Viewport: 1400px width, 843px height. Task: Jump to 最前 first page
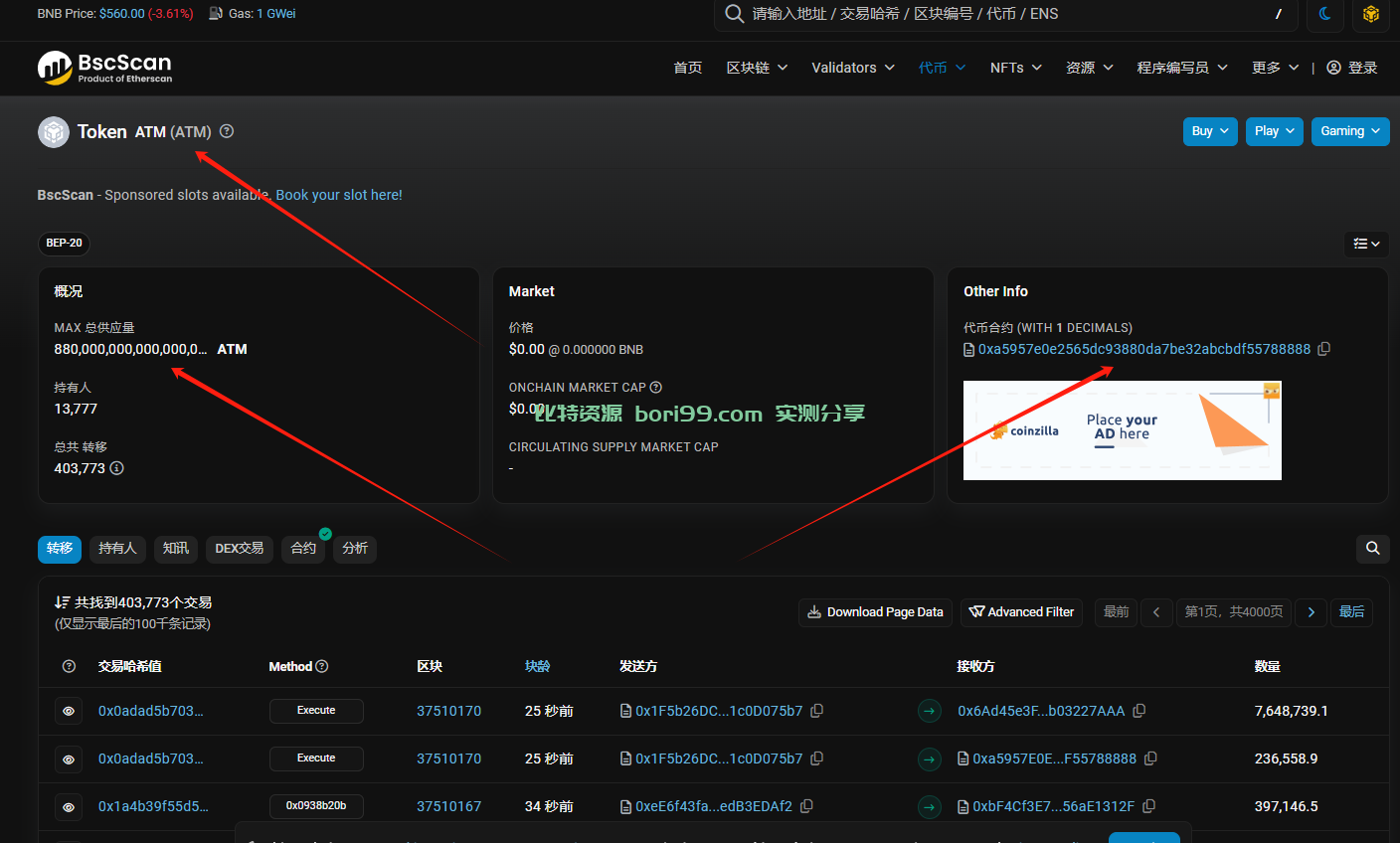1117,612
